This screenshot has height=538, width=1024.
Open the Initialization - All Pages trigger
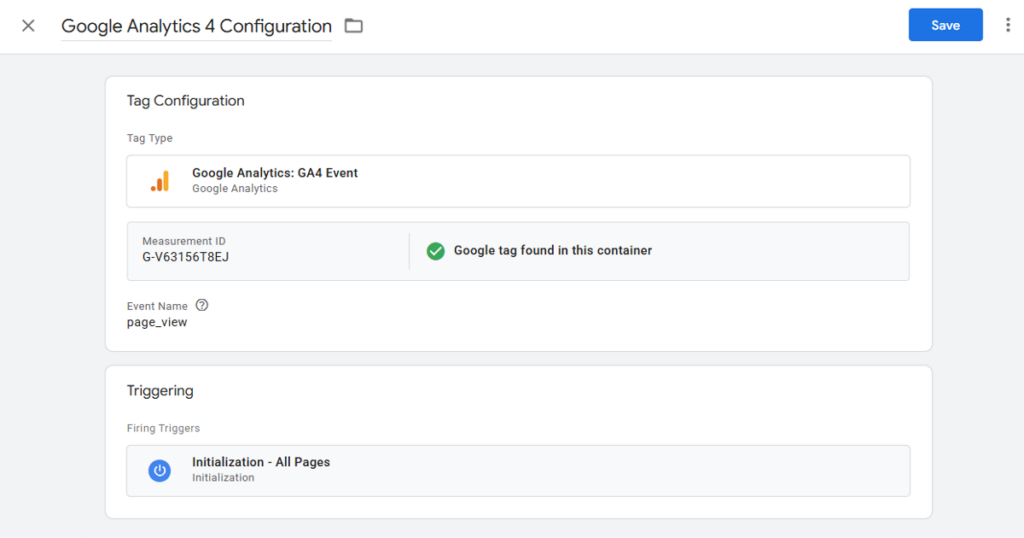click(260, 463)
